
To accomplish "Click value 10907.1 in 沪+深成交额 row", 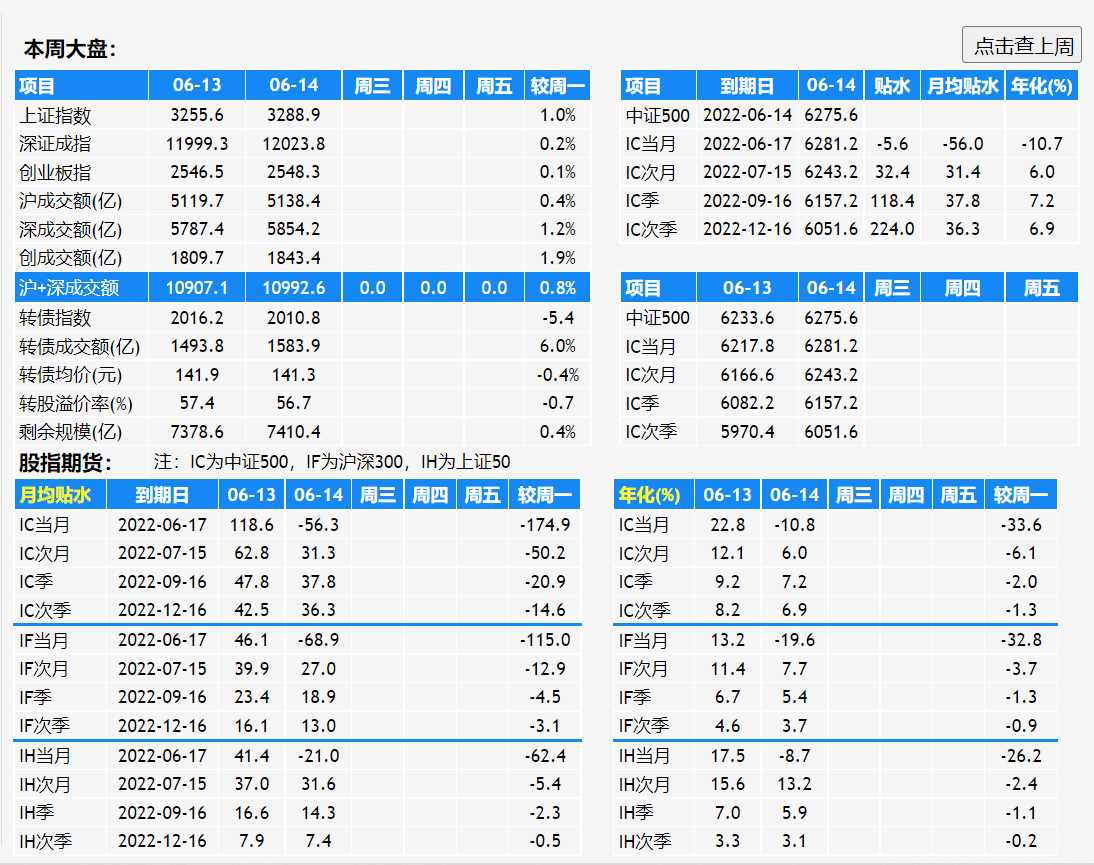I will 197,287.
